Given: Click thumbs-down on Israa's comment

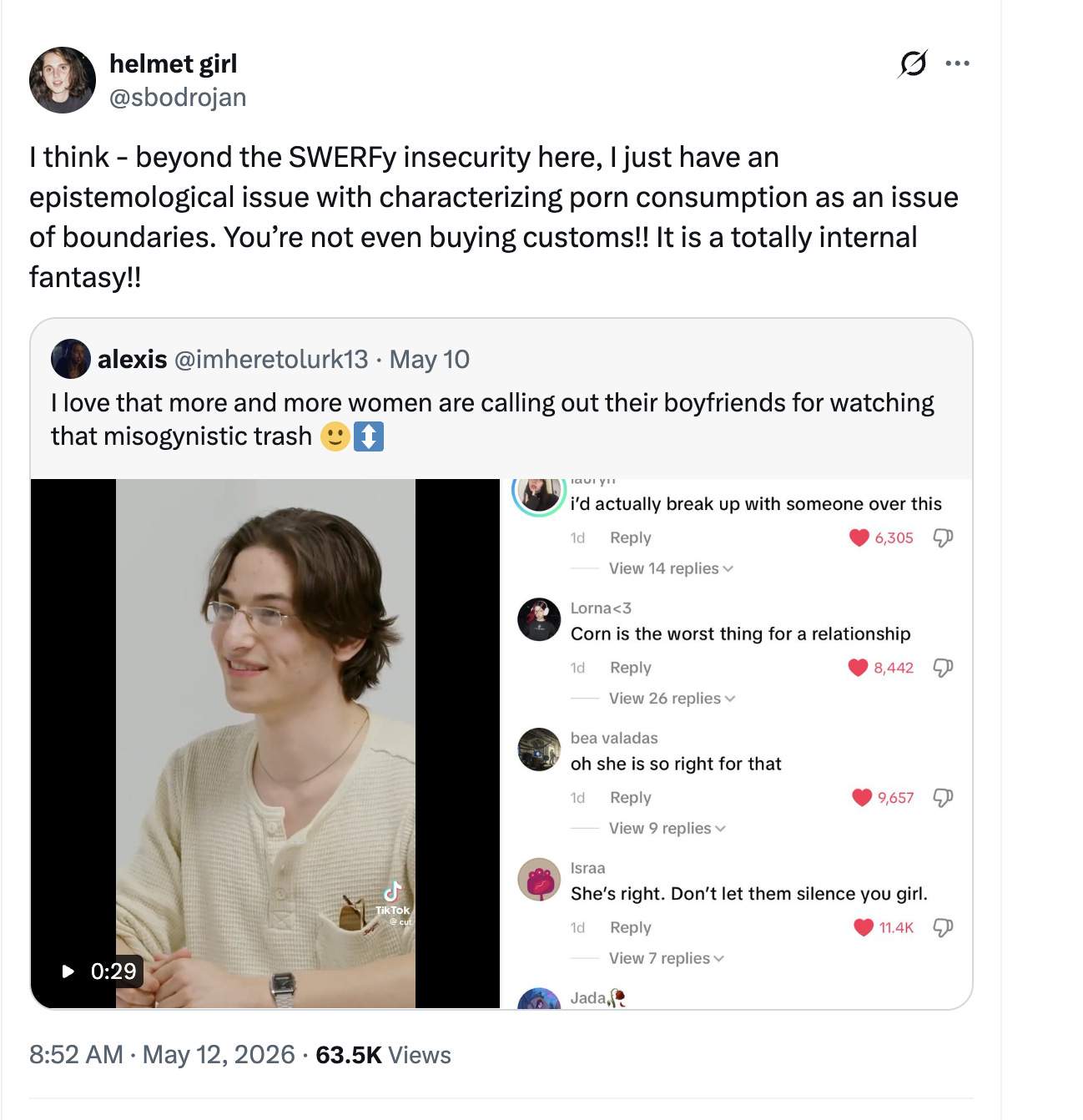Looking at the screenshot, I should pyautogui.click(x=943, y=927).
